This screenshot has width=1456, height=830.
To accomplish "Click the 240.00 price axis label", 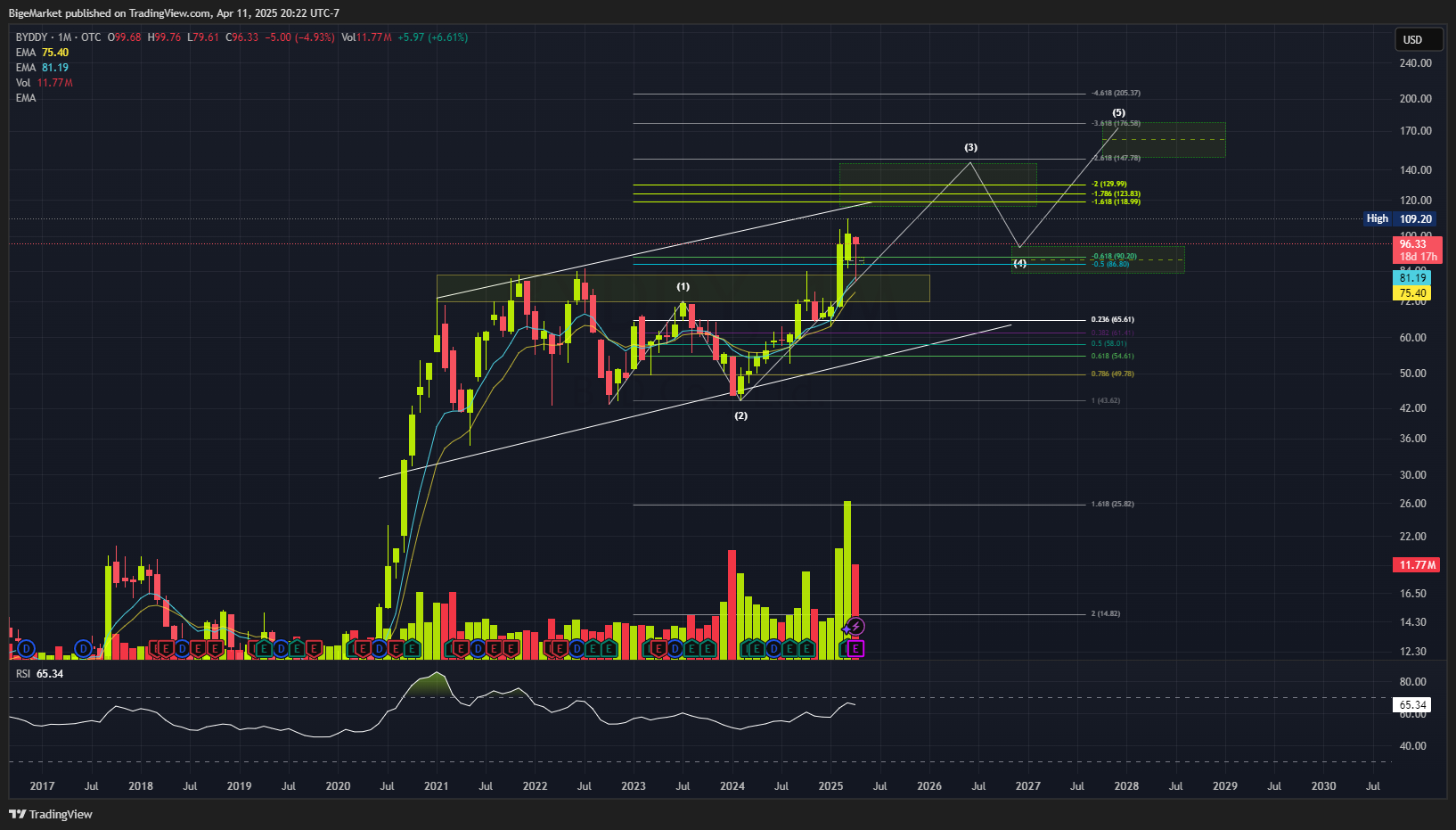I will tap(1416, 63).
